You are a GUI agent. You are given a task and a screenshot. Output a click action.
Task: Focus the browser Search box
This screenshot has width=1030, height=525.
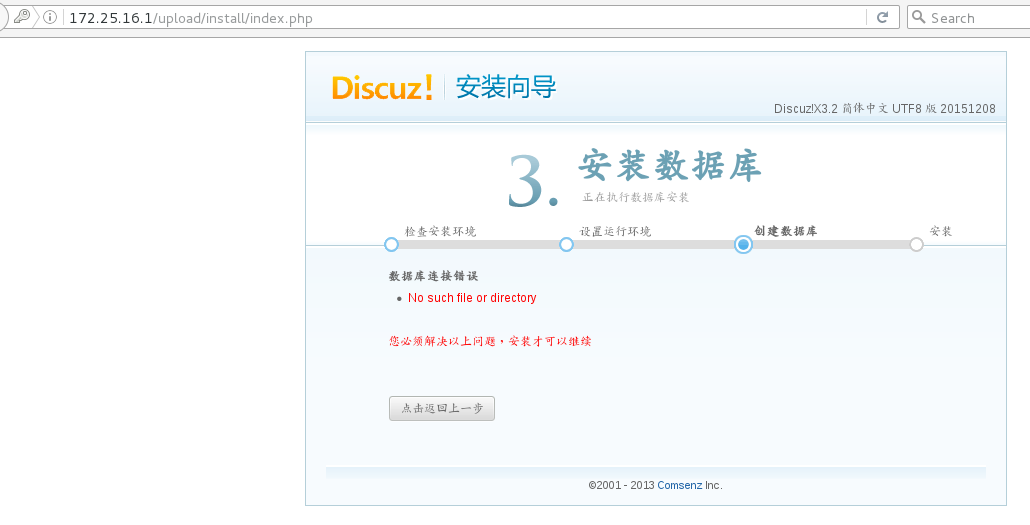pos(969,17)
